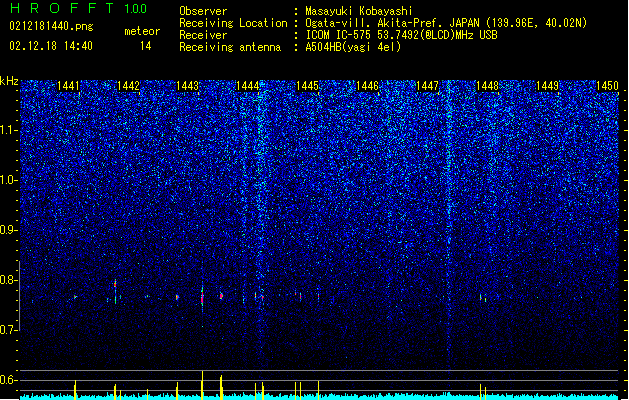Select antenna value A504HB(yagi 4el)
The image size is (629, 400).
[x=353, y=47]
